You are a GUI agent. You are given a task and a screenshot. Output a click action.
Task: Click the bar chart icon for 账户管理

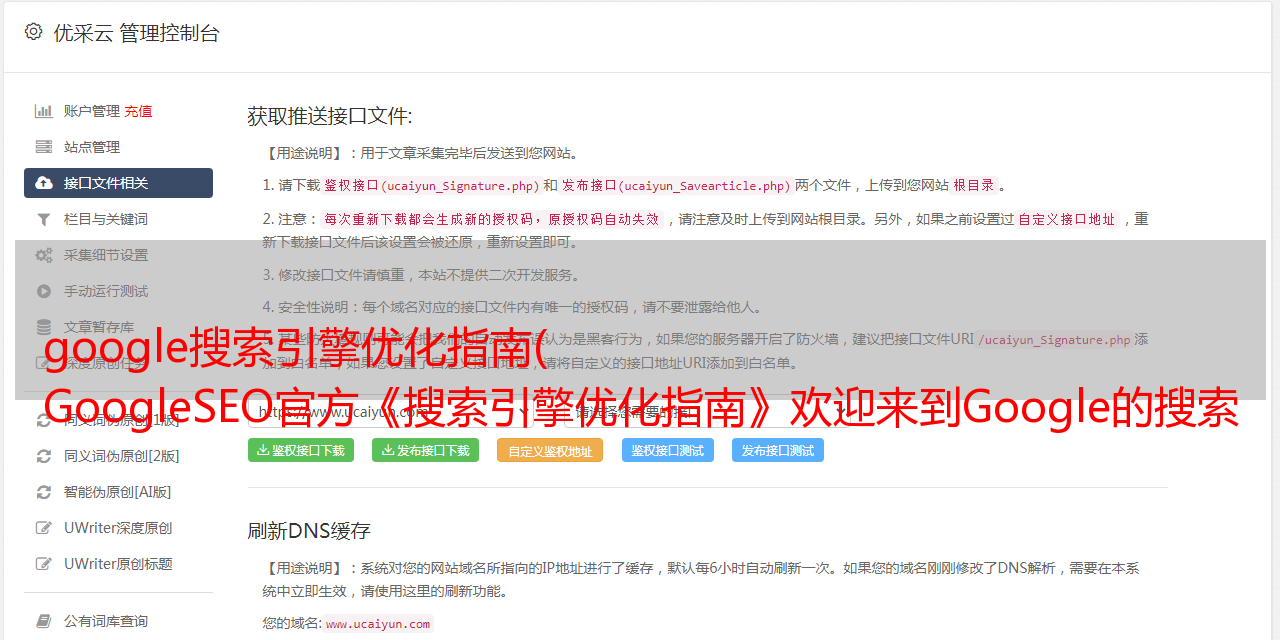point(44,111)
